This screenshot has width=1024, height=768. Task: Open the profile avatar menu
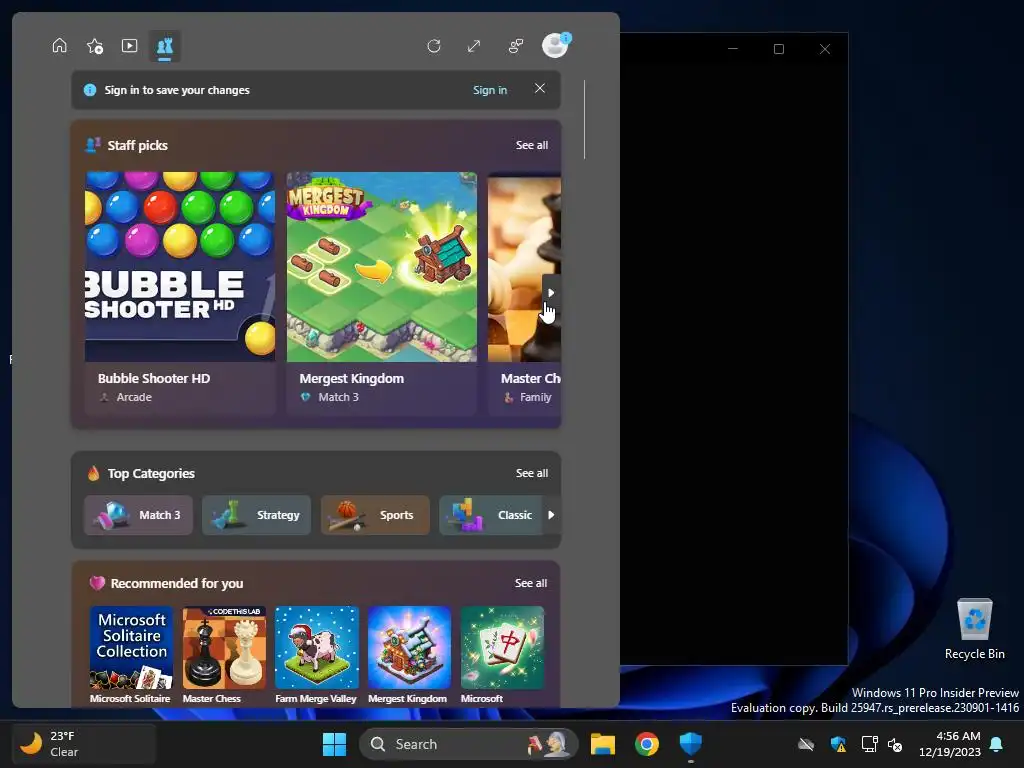coord(556,45)
